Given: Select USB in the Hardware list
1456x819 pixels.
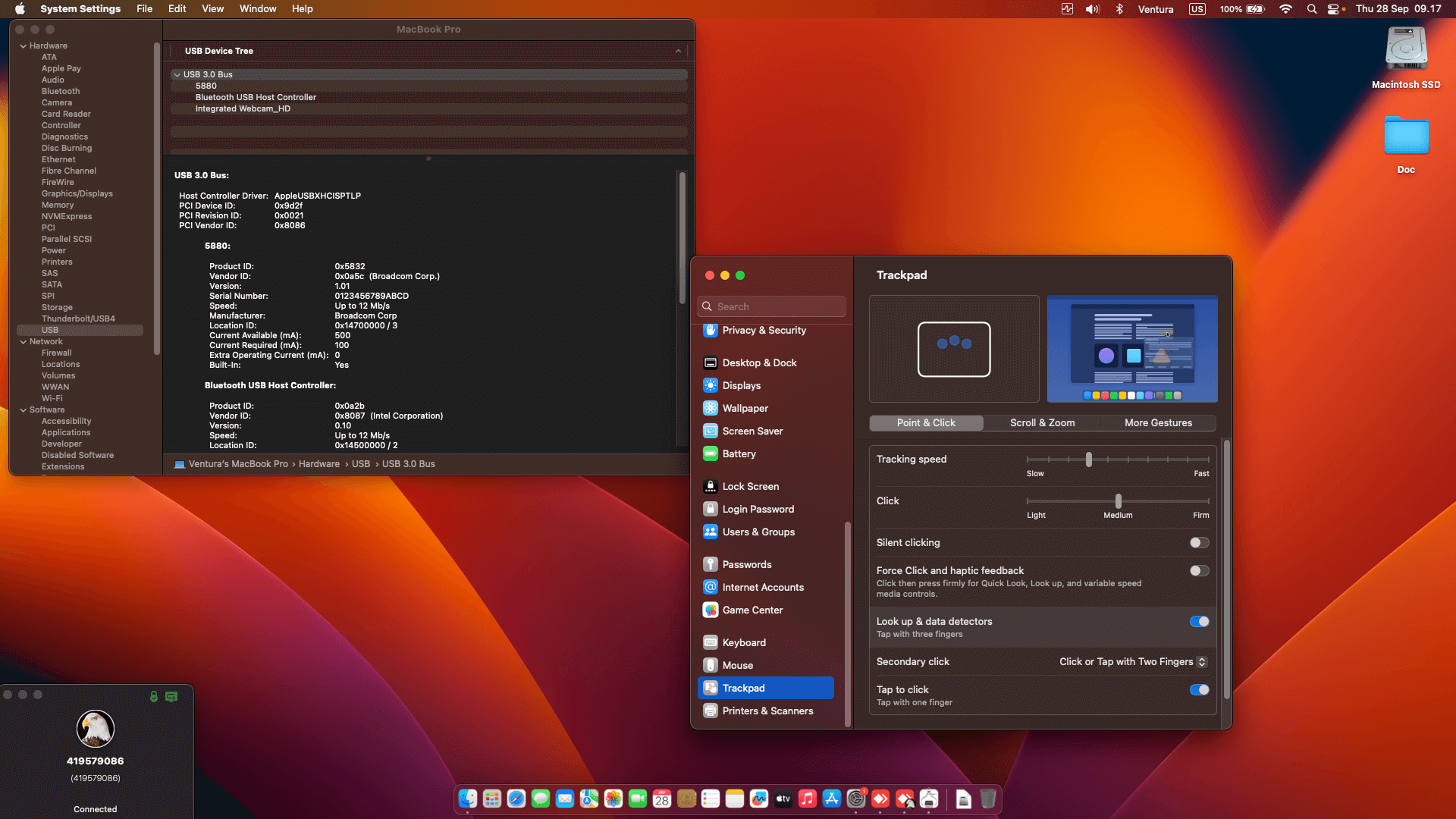Looking at the screenshot, I should click(x=50, y=330).
